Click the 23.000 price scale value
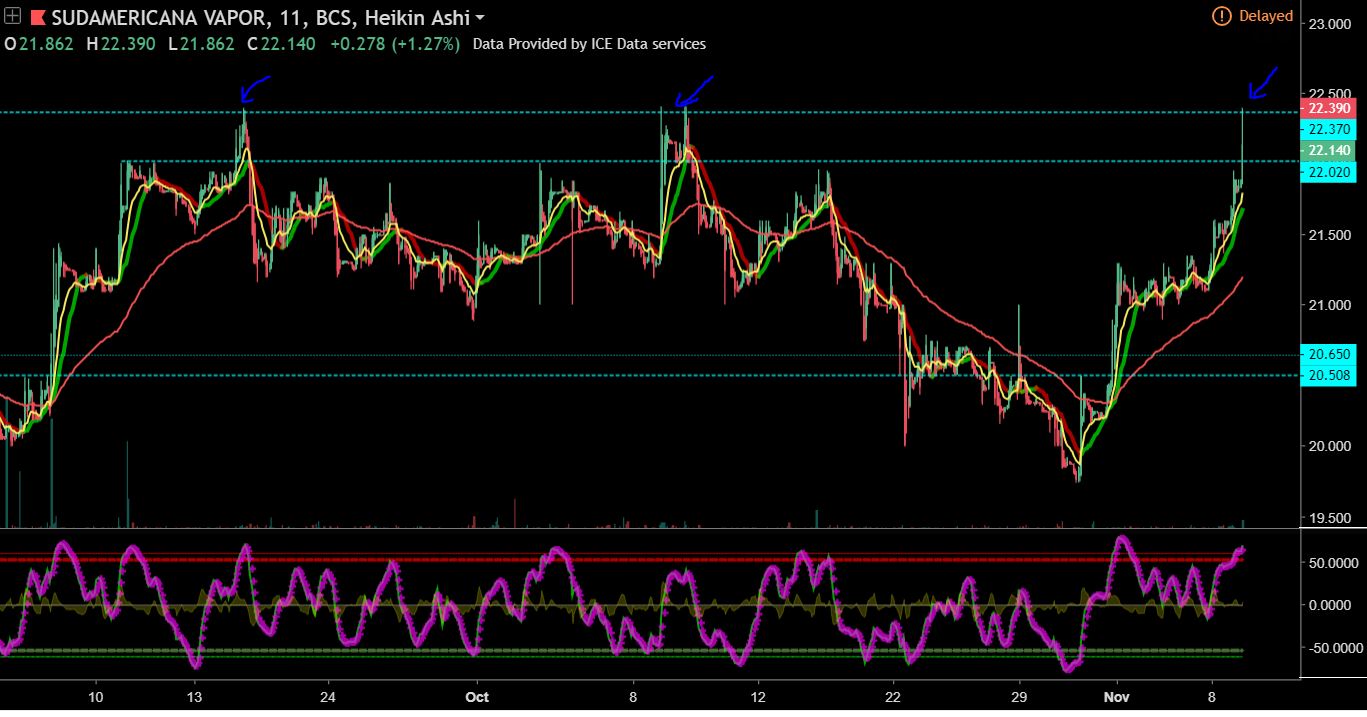 pyautogui.click(x=1330, y=23)
